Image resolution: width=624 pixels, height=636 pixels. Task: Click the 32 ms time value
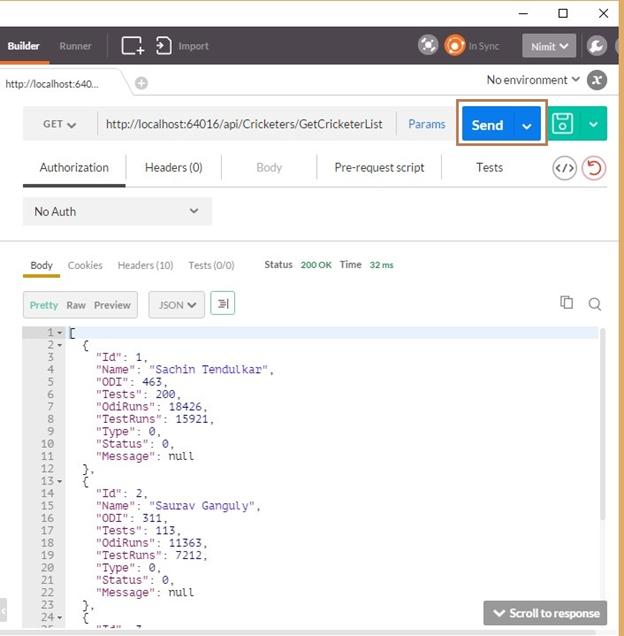381,265
